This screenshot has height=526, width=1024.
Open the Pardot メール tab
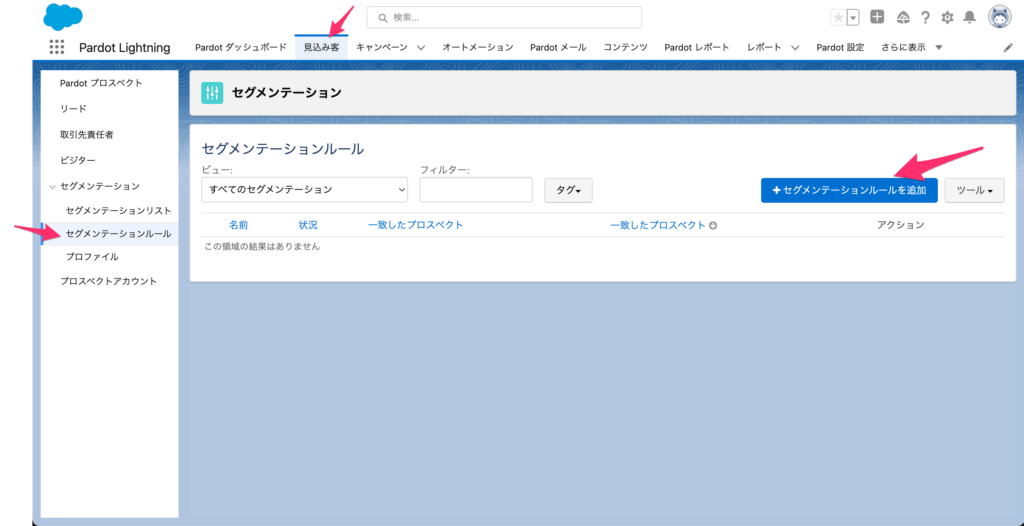558,48
